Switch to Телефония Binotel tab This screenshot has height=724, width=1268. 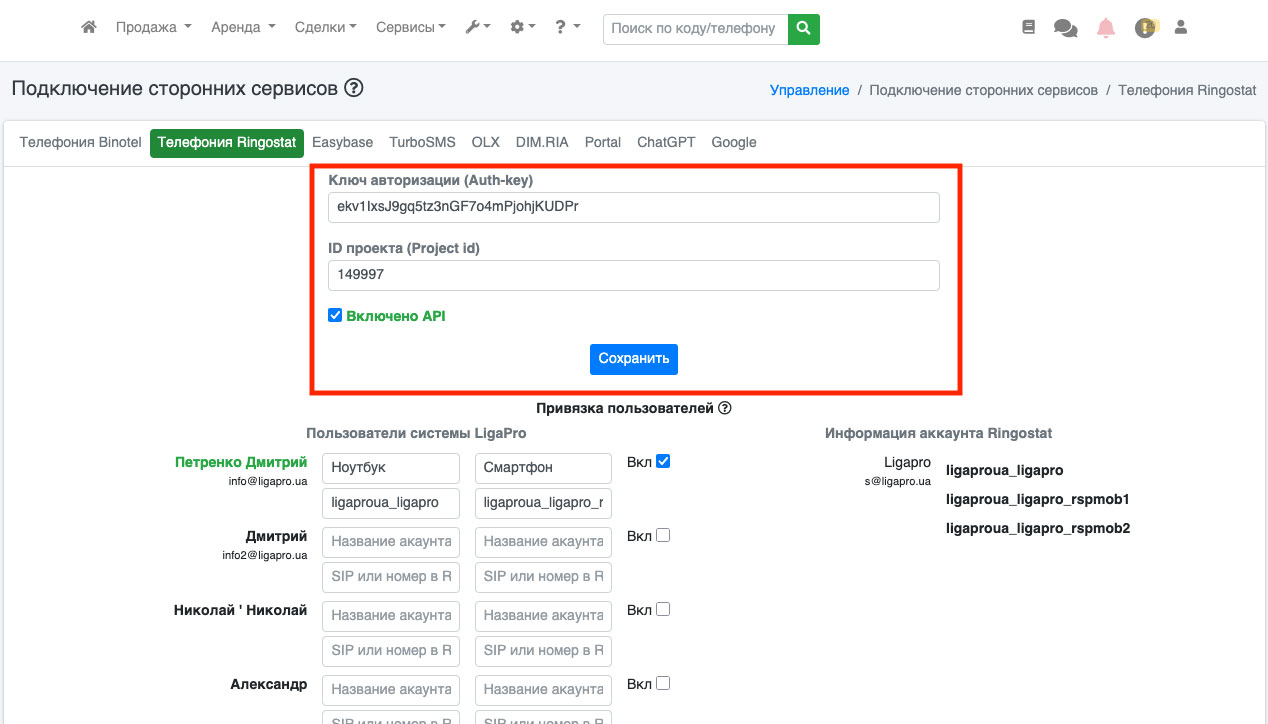point(80,142)
